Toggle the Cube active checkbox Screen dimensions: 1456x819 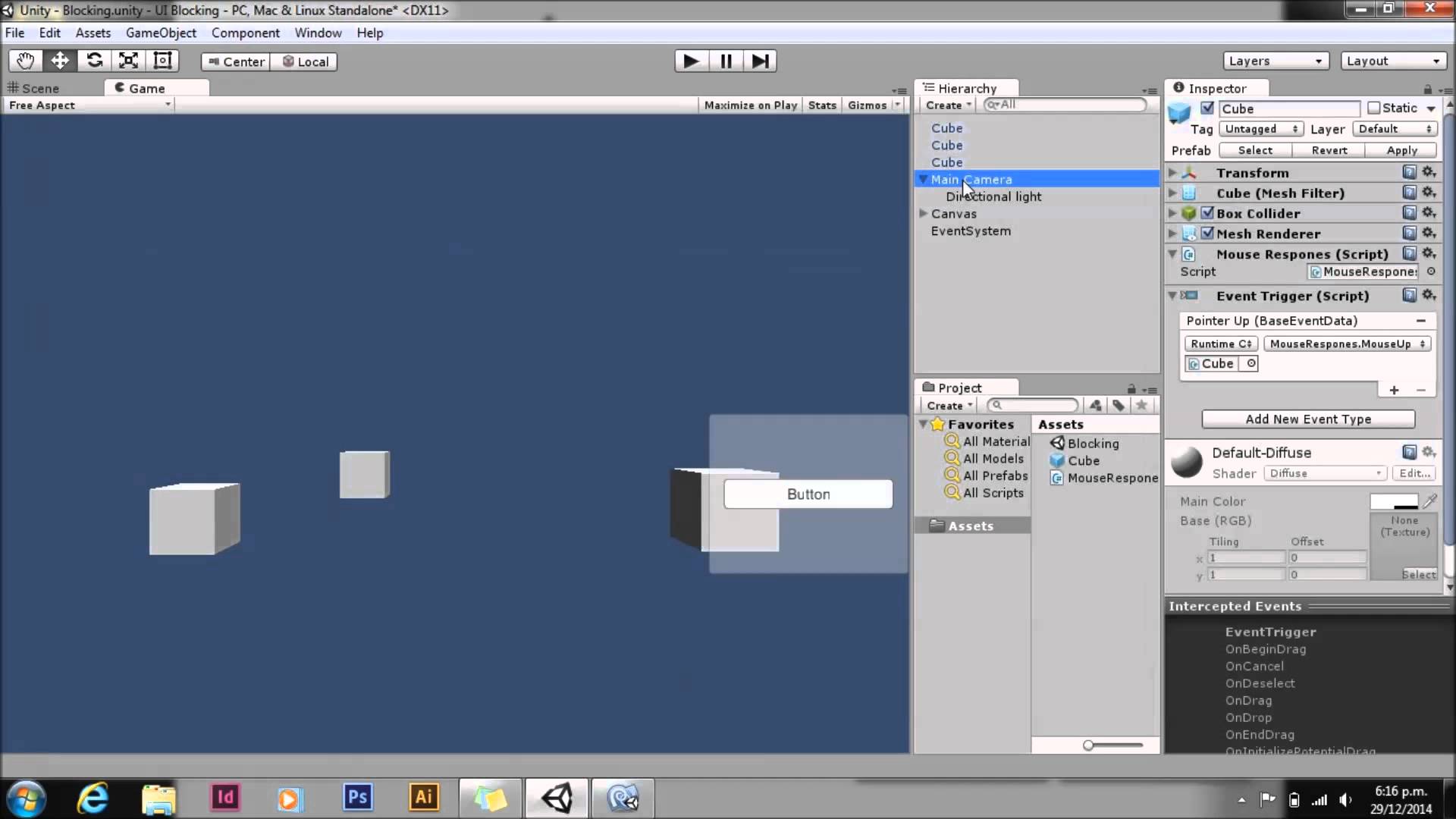tap(1207, 108)
